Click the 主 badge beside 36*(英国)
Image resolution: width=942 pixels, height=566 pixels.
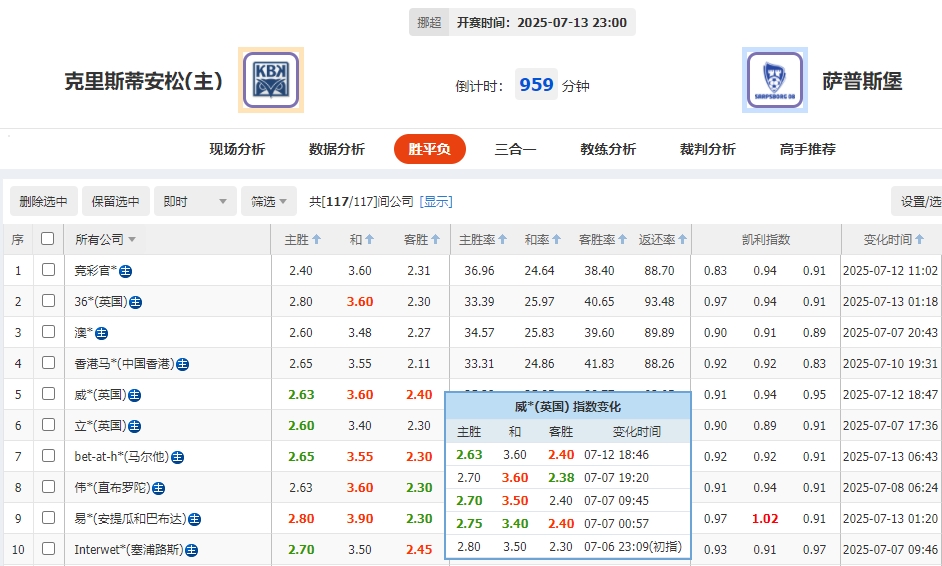tap(135, 302)
